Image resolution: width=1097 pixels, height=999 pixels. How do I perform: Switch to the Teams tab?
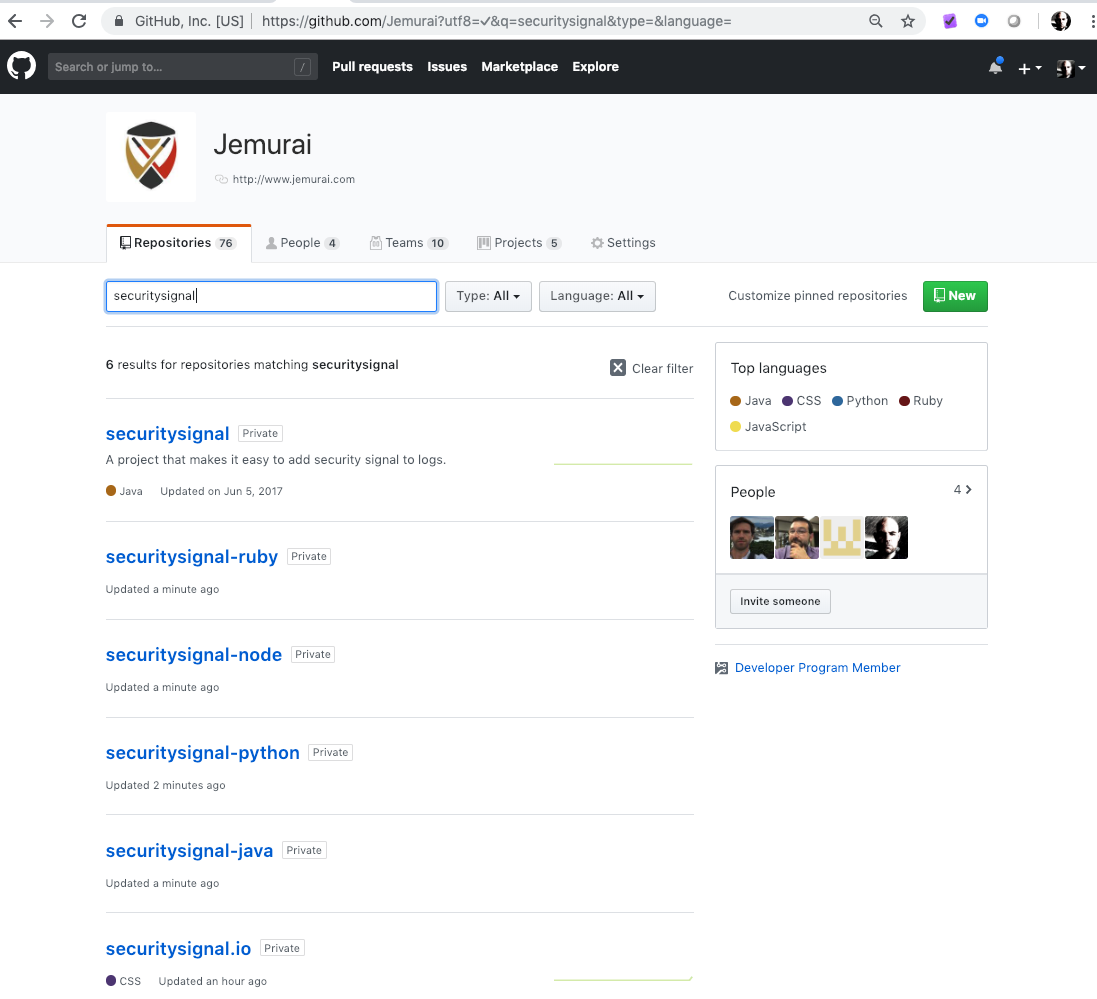click(x=409, y=243)
